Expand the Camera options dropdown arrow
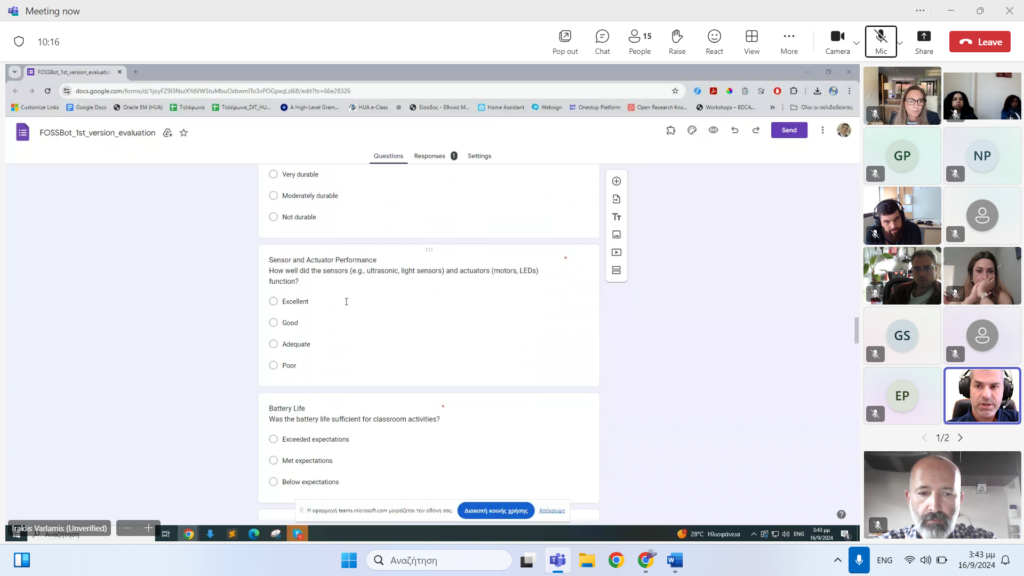This screenshot has width=1024, height=576. (x=856, y=43)
